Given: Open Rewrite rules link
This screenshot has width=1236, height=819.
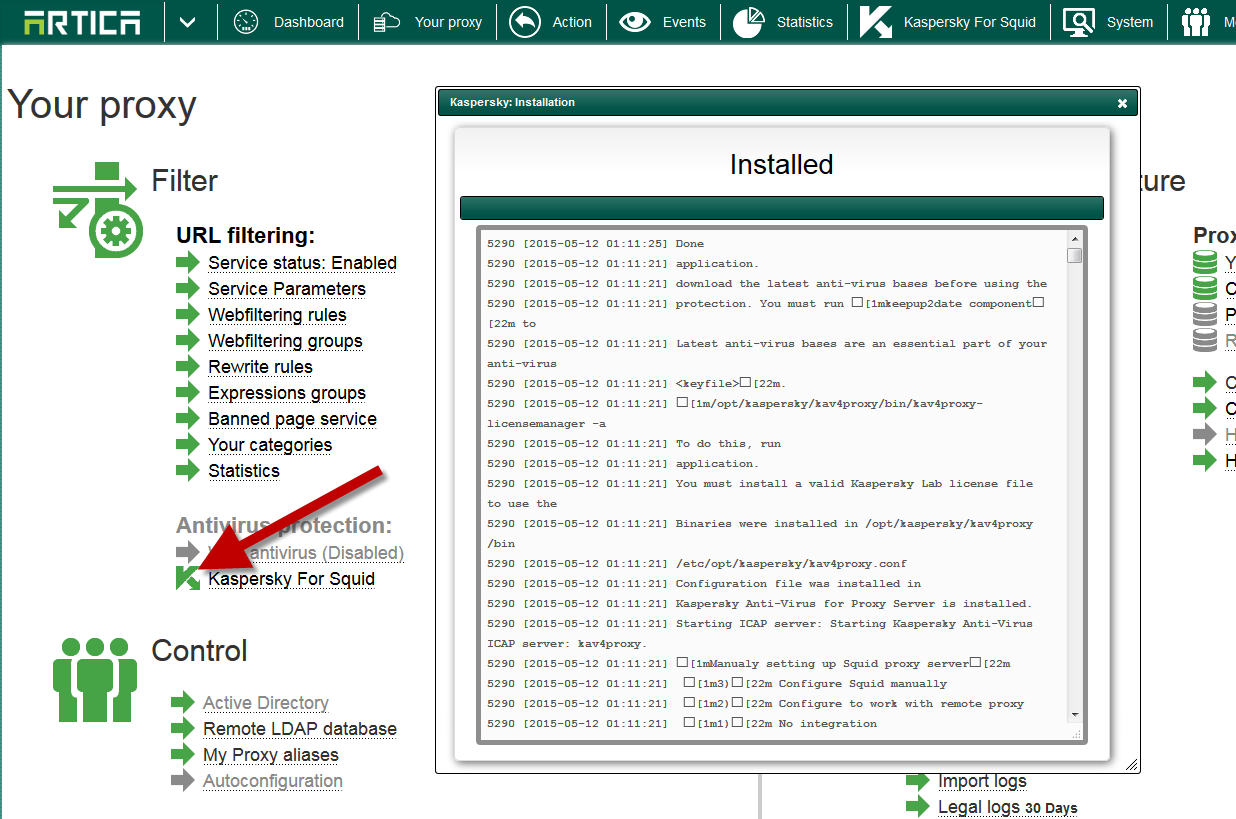Looking at the screenshot, I should tap(260, 367).
